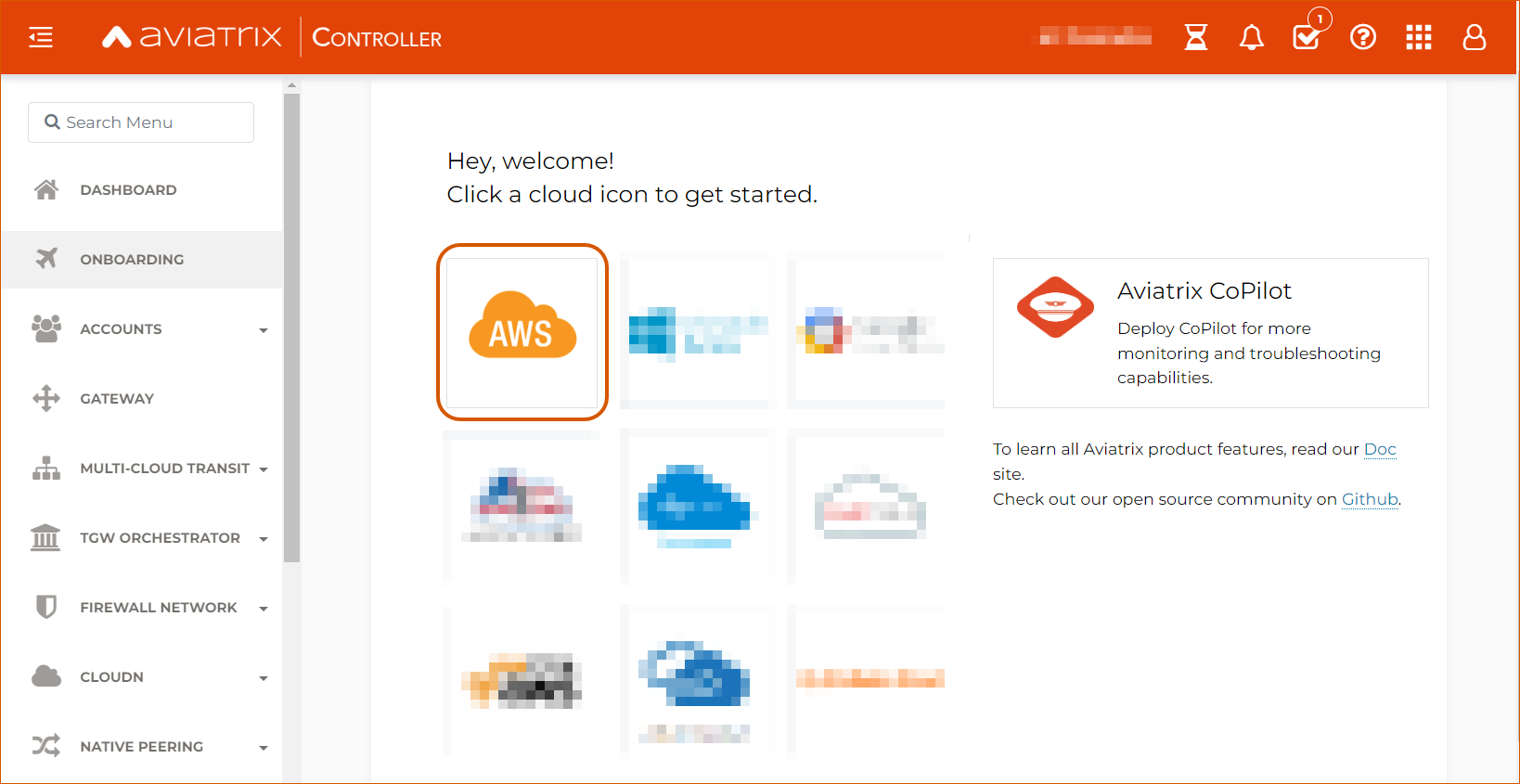Click the Onboarding airplane icon
1520x784 pixels.
(x=46, y=259)
